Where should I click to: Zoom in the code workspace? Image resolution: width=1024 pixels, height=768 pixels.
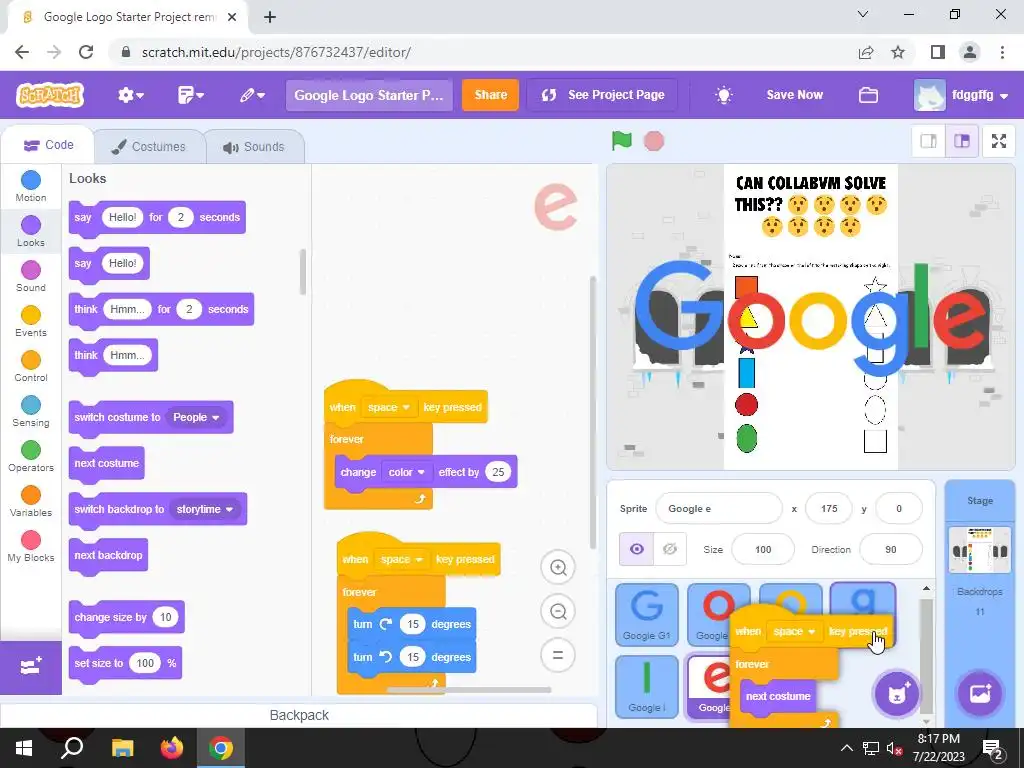(x=558, y=568)
